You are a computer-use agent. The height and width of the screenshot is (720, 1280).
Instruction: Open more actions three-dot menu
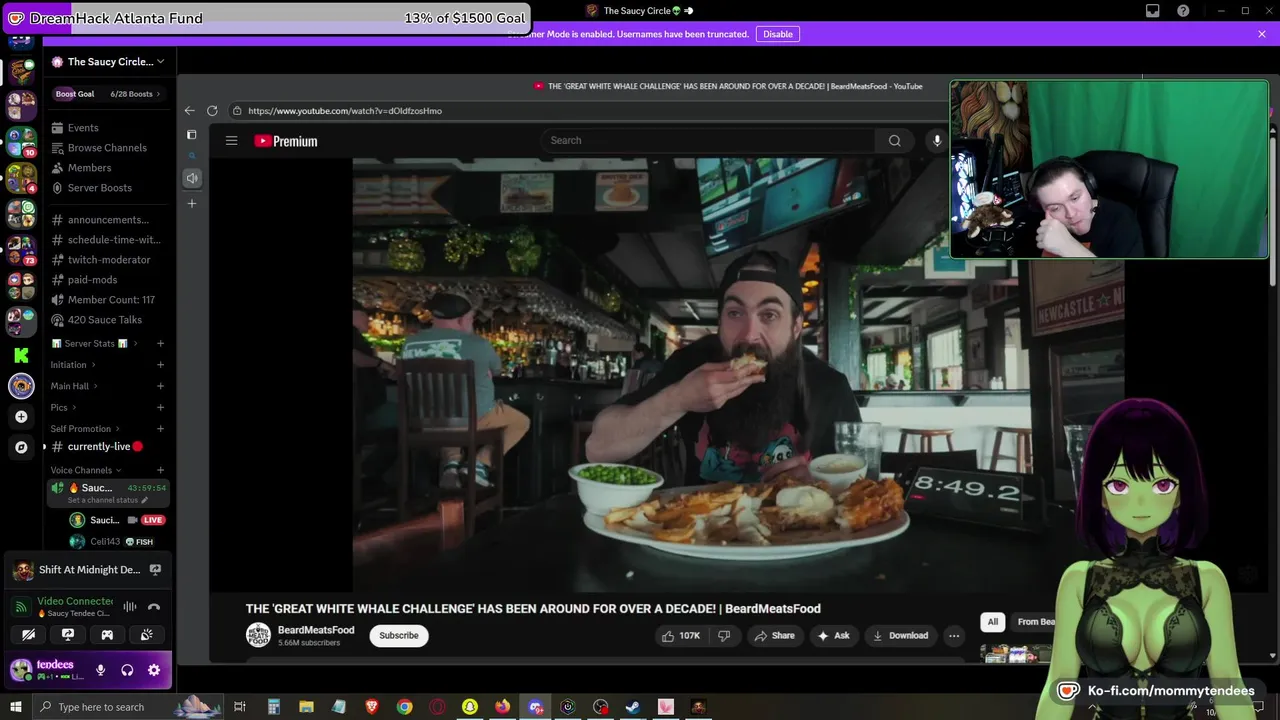coord(954,635)
